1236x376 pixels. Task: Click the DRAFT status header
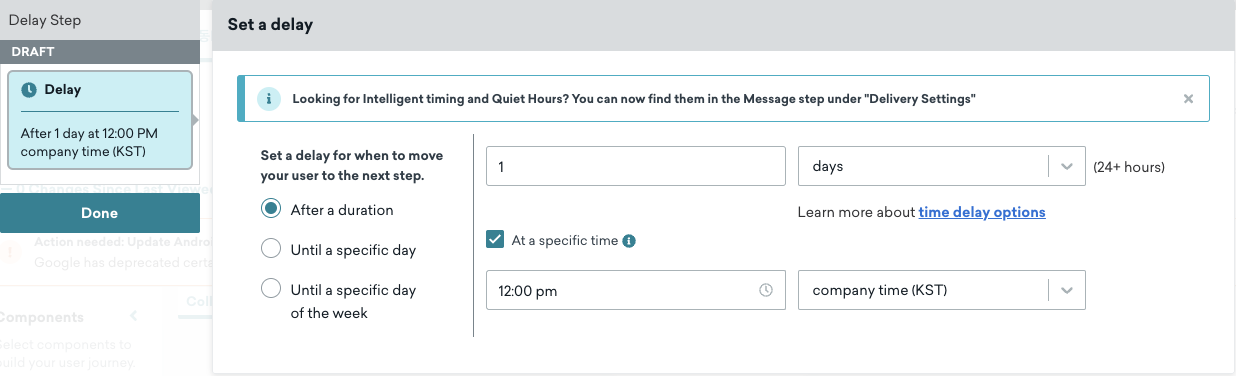[x=99, y=51]
